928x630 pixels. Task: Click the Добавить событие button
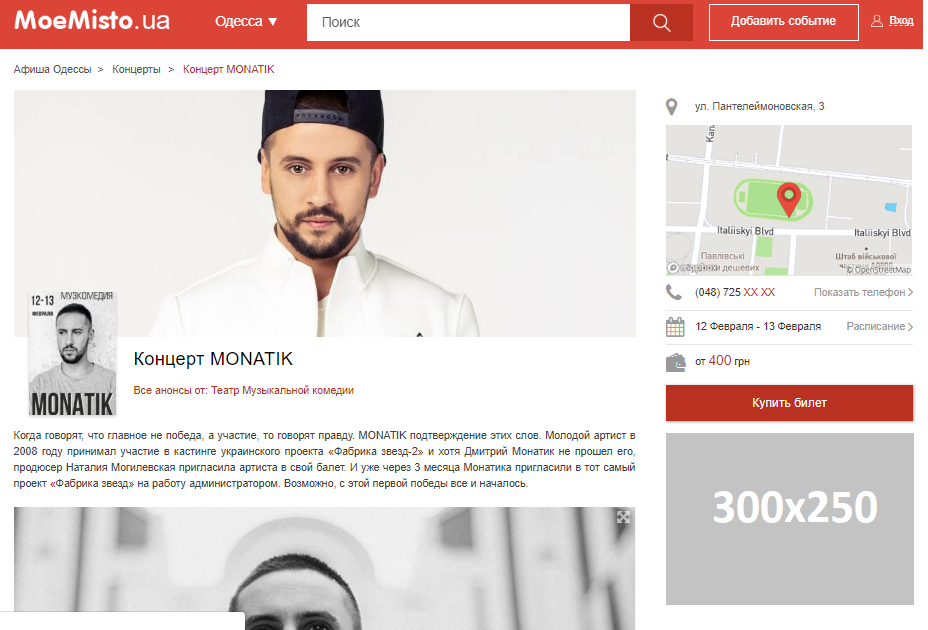point(784,22)
